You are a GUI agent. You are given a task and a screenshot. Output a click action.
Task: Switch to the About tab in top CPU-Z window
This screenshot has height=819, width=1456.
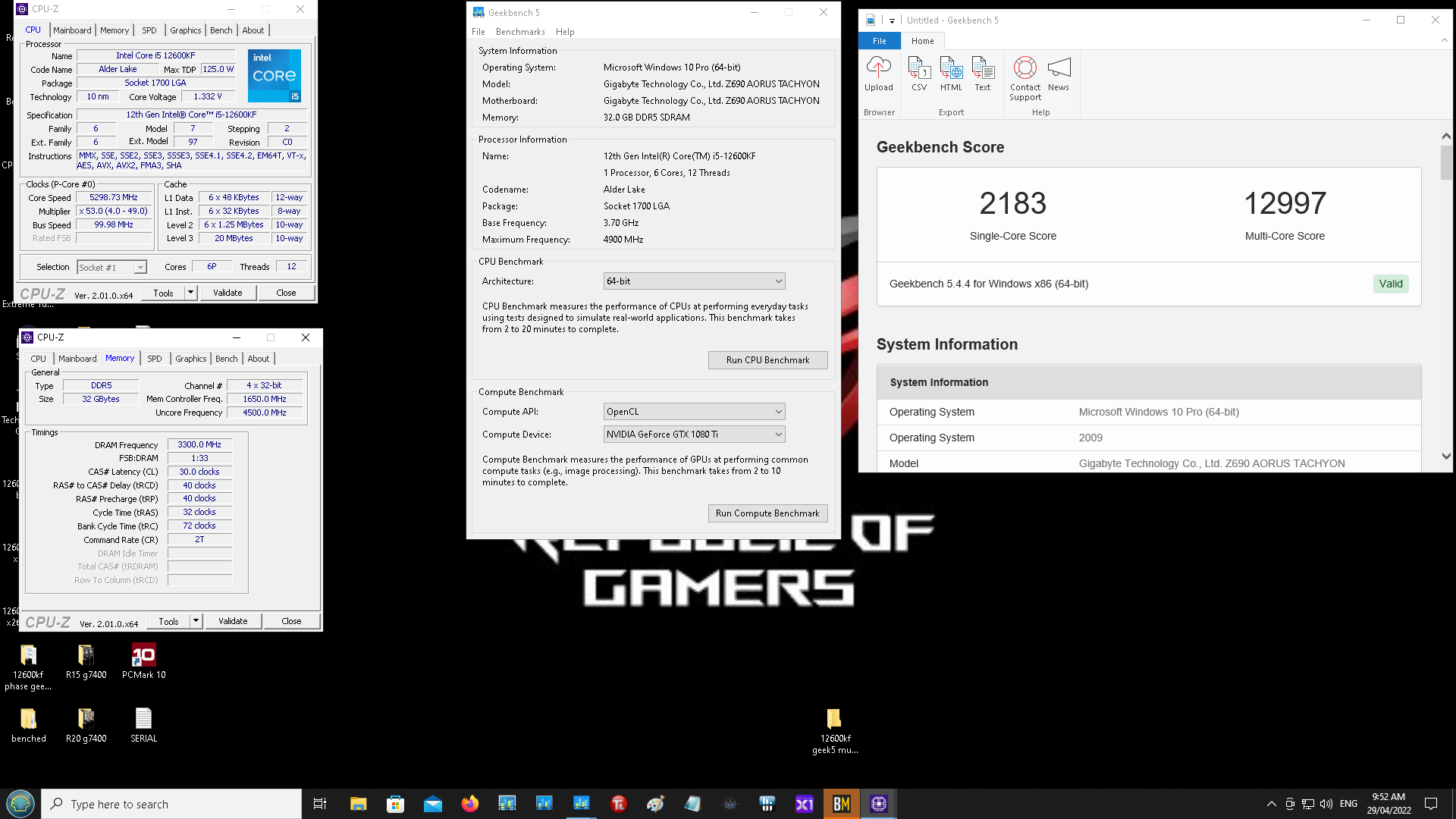pyautogui.click(x=253, y=30)
